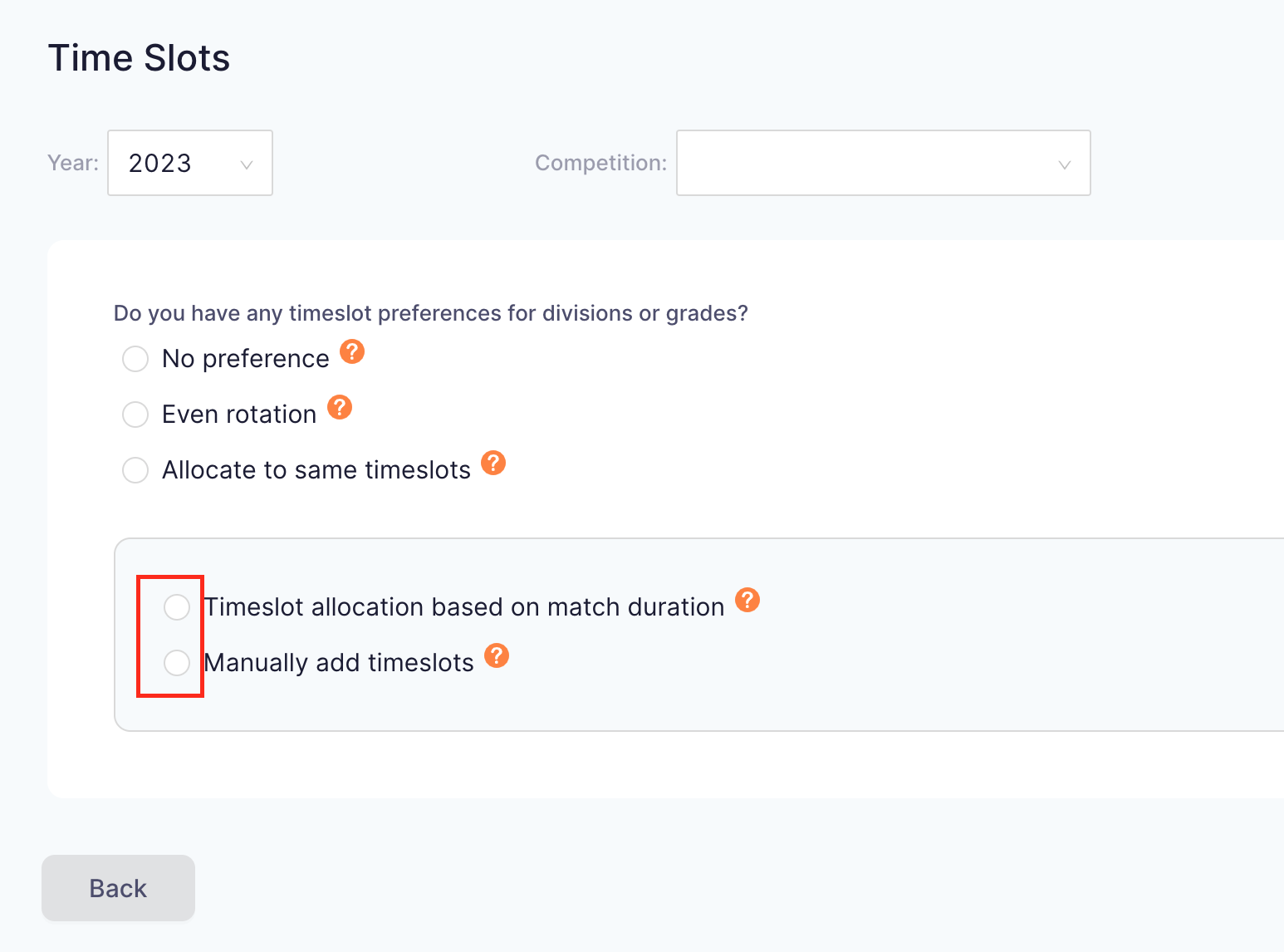Open help for No preference option
Viewport: 1284px width, 952px height.
click(352, 351)
